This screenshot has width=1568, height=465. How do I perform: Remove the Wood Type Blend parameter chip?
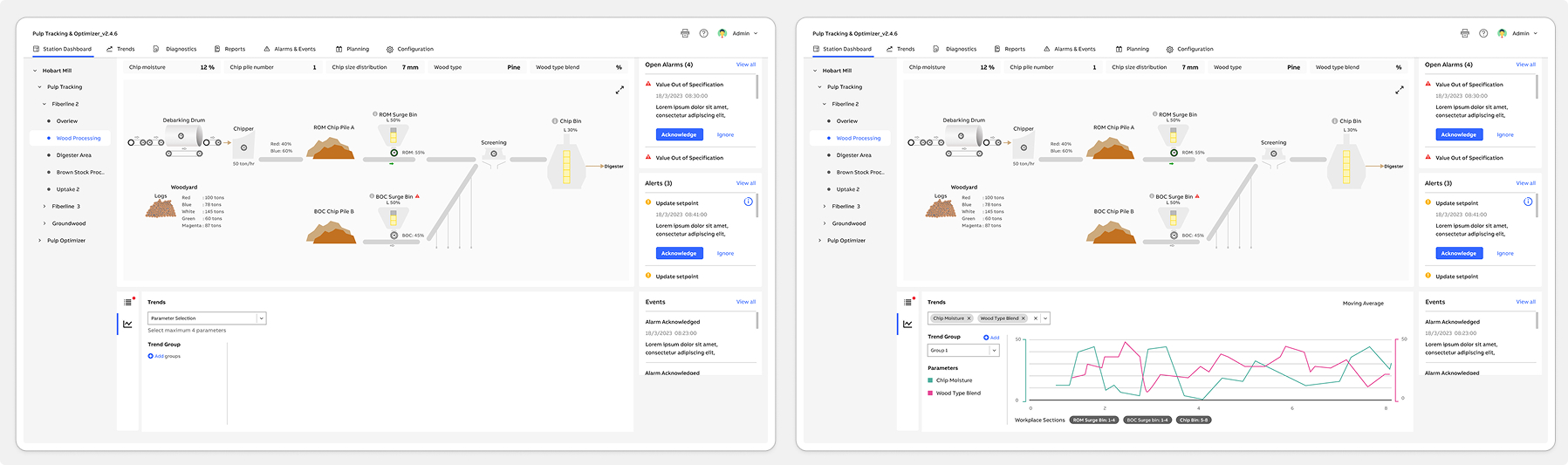pos(1023,318)
